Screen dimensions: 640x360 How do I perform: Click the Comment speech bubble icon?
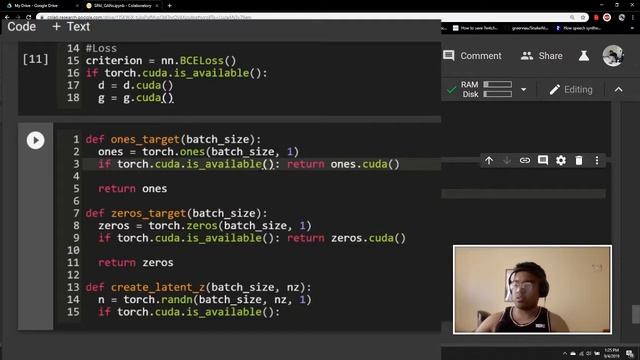(449, 56)
